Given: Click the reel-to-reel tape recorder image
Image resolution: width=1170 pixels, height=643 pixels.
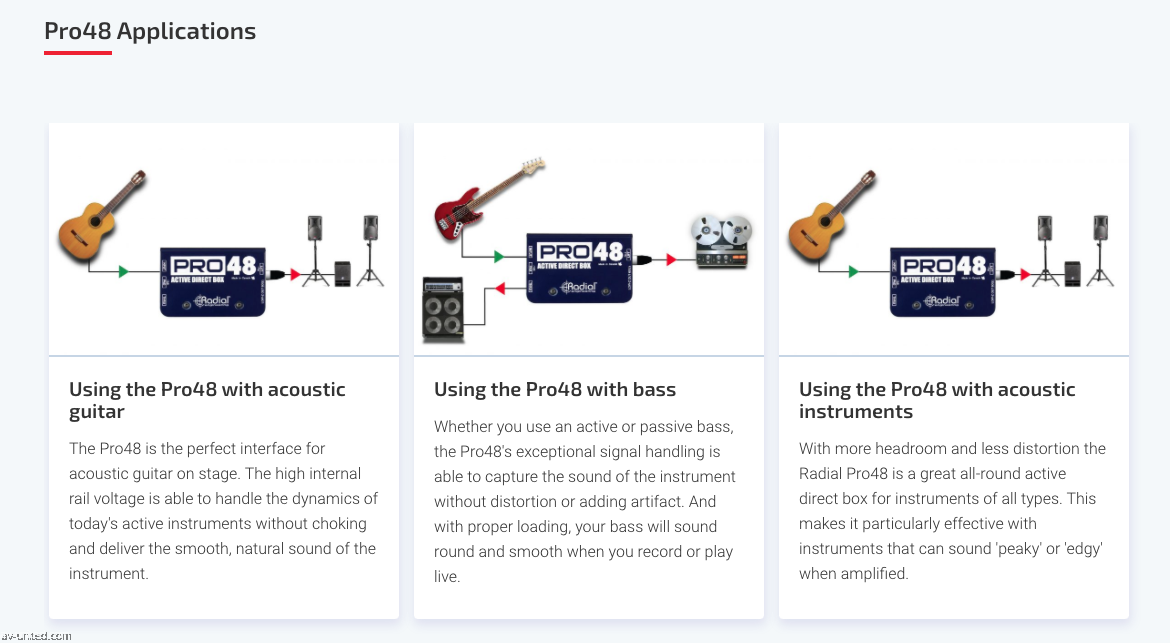Looking at the screenshot, I should tap(721, 242).
